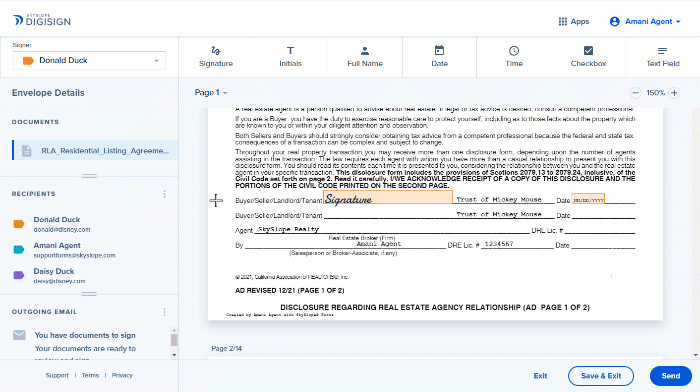Viewport: 700px width, 392px height.
Task: Click Donald Duck's orange recipient tag
Action: pos(19,224)
